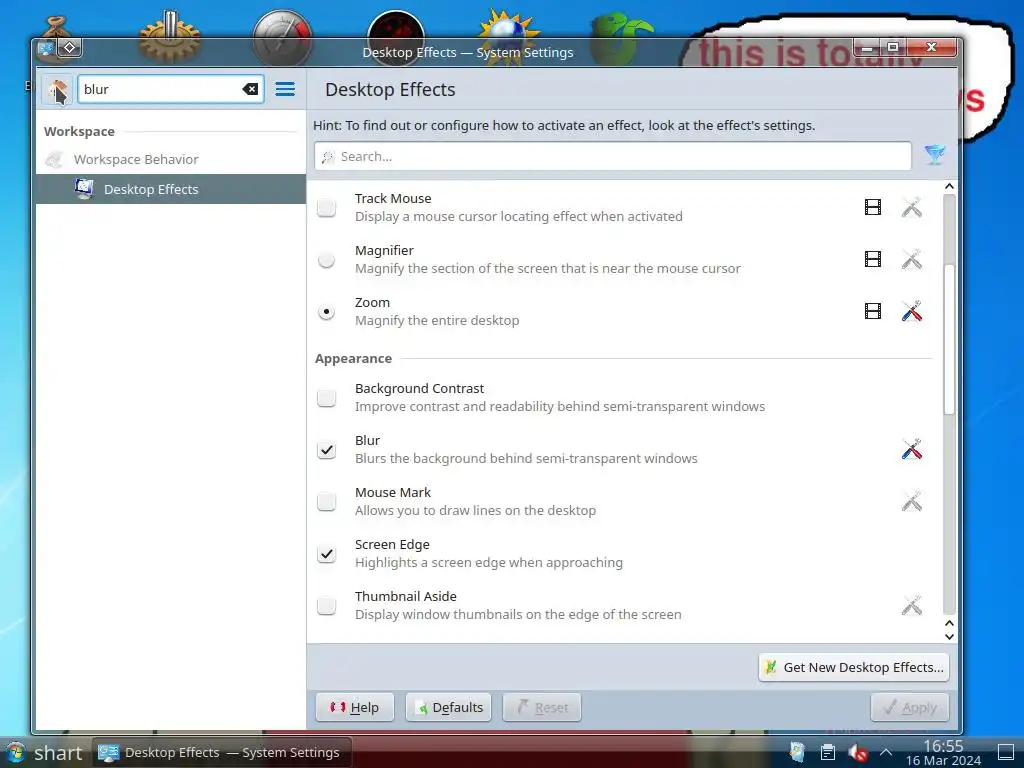
Task: Expand the hidden system tray icons
Action: coord(886,752)
